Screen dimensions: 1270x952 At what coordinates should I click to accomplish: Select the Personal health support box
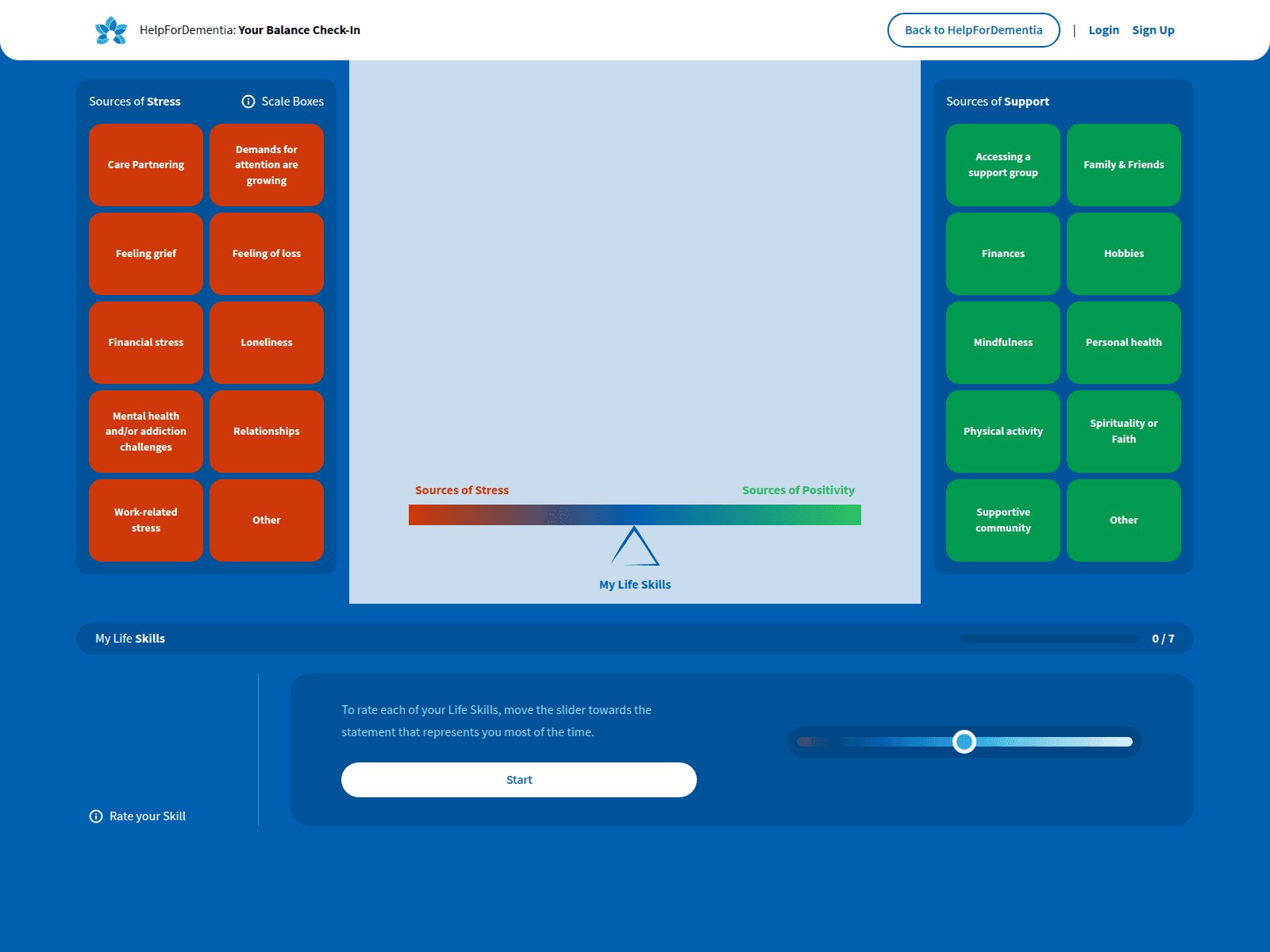[x=1124, y=343]
